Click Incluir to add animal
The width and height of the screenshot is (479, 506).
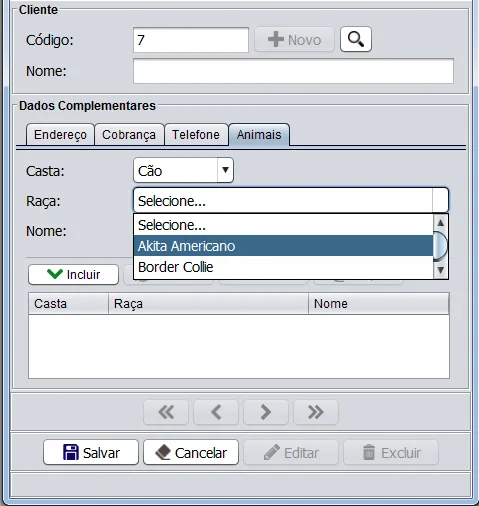73,274
